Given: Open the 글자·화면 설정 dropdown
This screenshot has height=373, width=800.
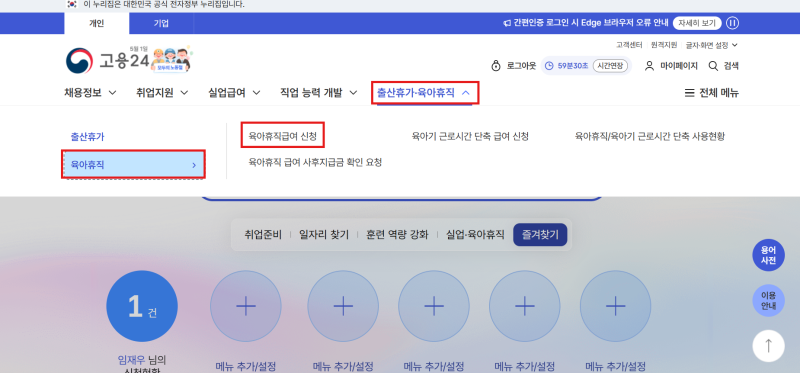Looking at the screenshot, I should pos(711,45).
